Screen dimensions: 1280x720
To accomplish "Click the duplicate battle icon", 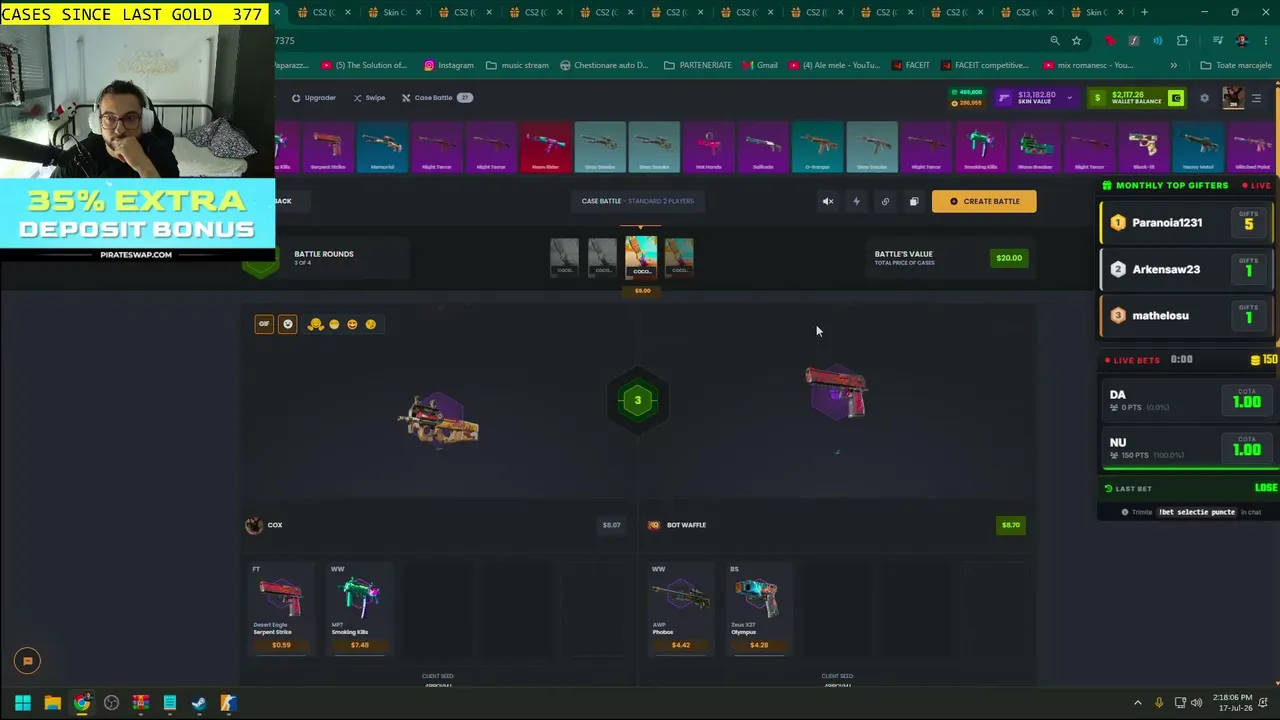I will tap(914, 201).
